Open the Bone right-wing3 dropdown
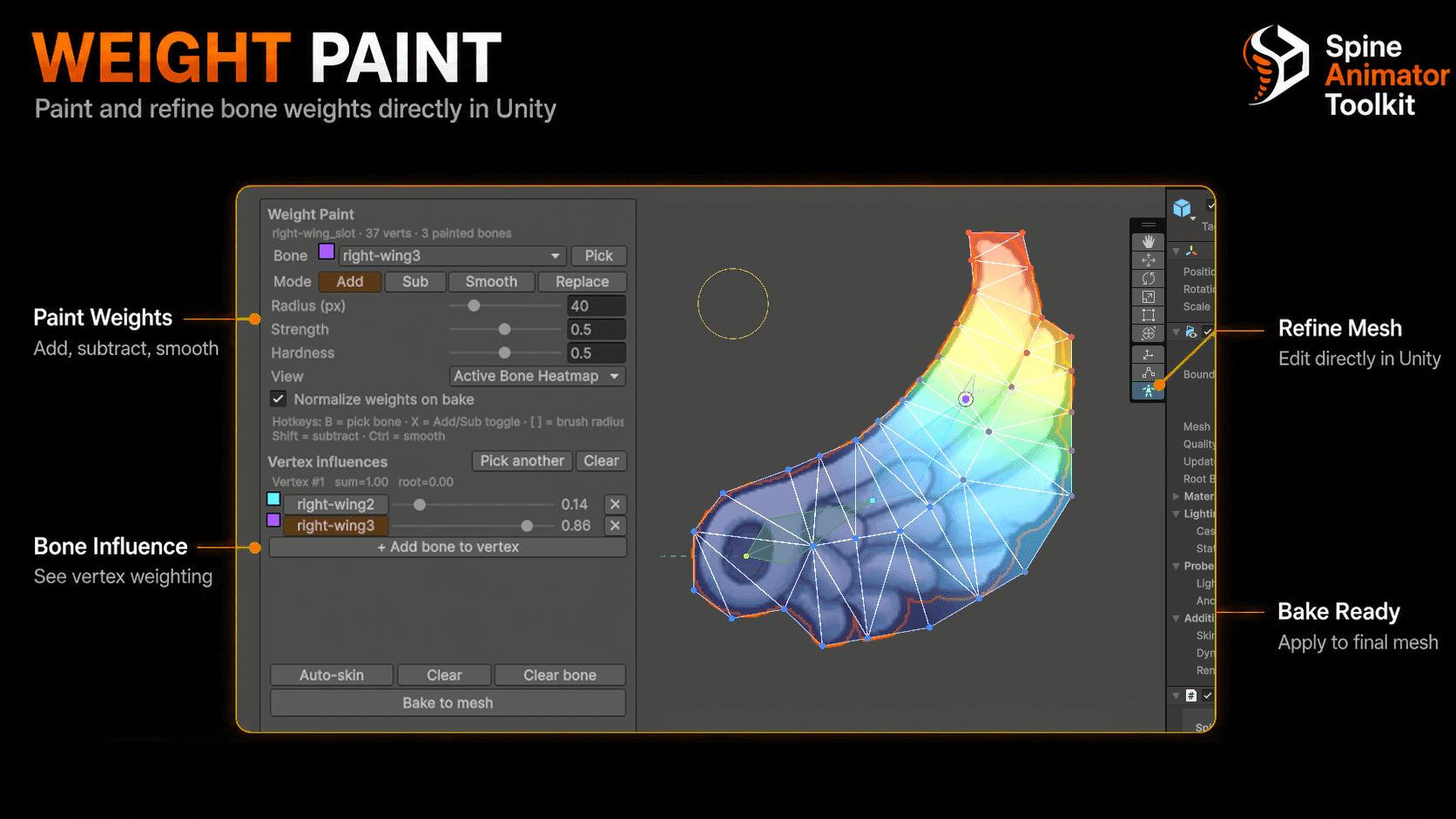This screenshot has width=1456, height=819. (x=452, y=256)
